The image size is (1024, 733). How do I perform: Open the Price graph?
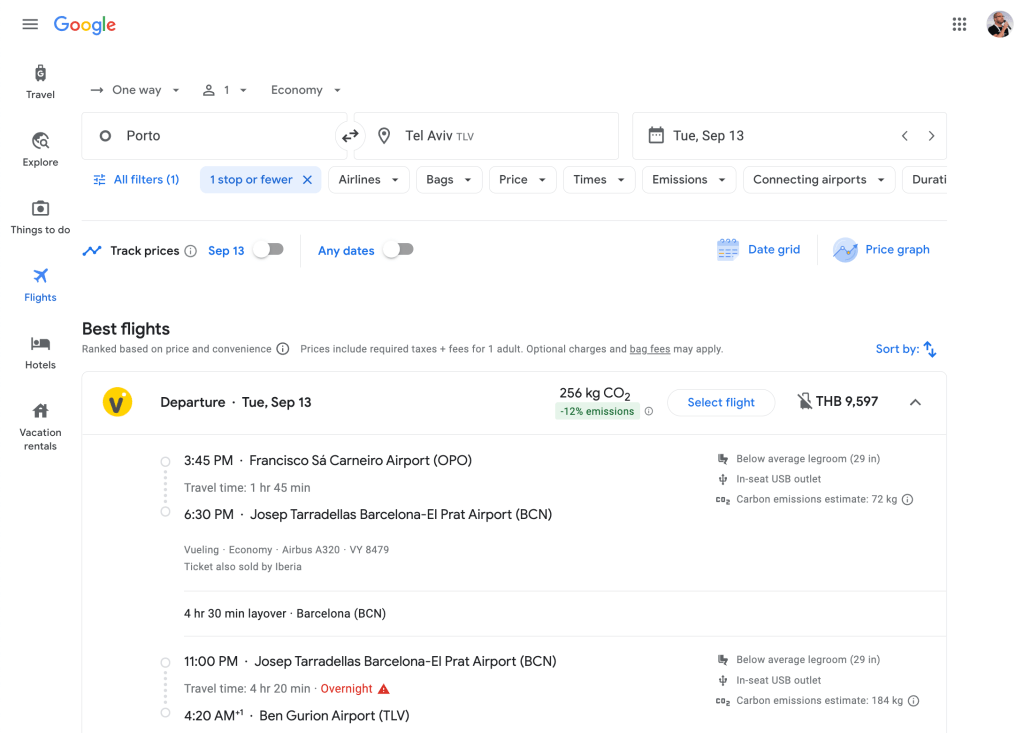(882, 250)
